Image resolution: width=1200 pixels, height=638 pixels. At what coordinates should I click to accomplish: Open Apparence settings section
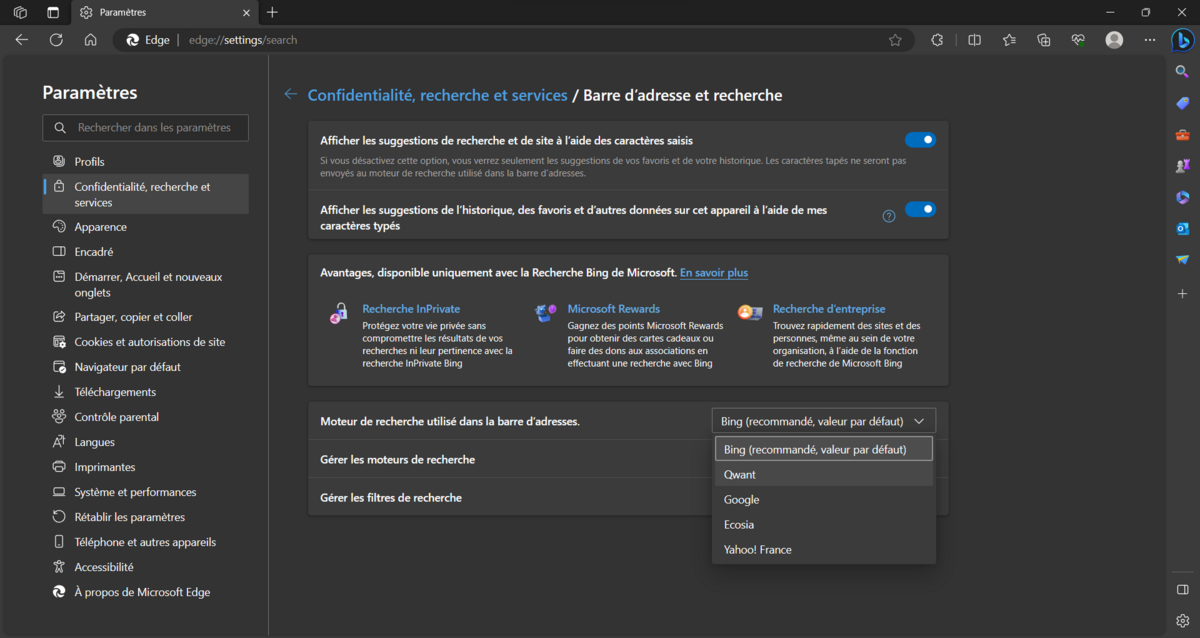(x=146, y=227)
